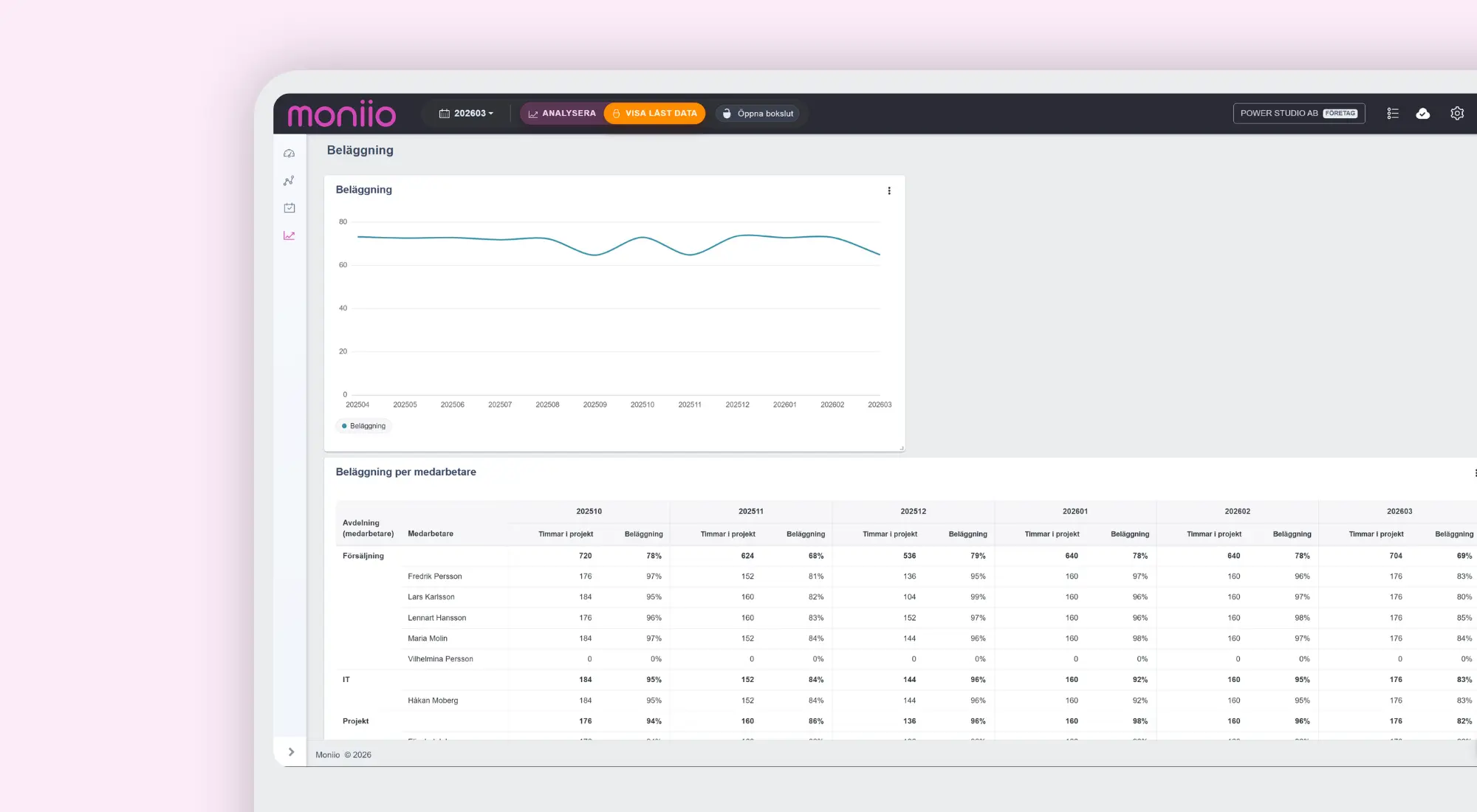The image size is (1477, 812).
Task: Click Timmar i projekt header under 202510
Action: pyautogui.click(x=566, y=534)
